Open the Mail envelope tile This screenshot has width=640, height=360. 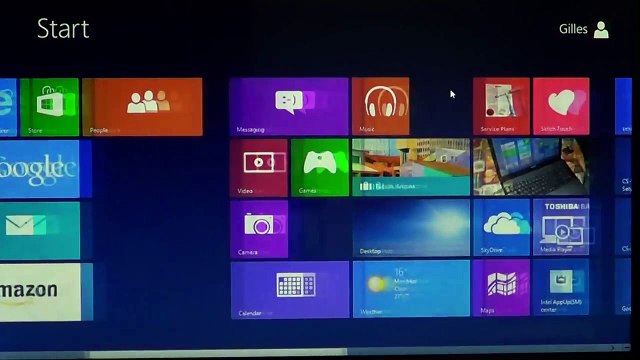(40, 231)
